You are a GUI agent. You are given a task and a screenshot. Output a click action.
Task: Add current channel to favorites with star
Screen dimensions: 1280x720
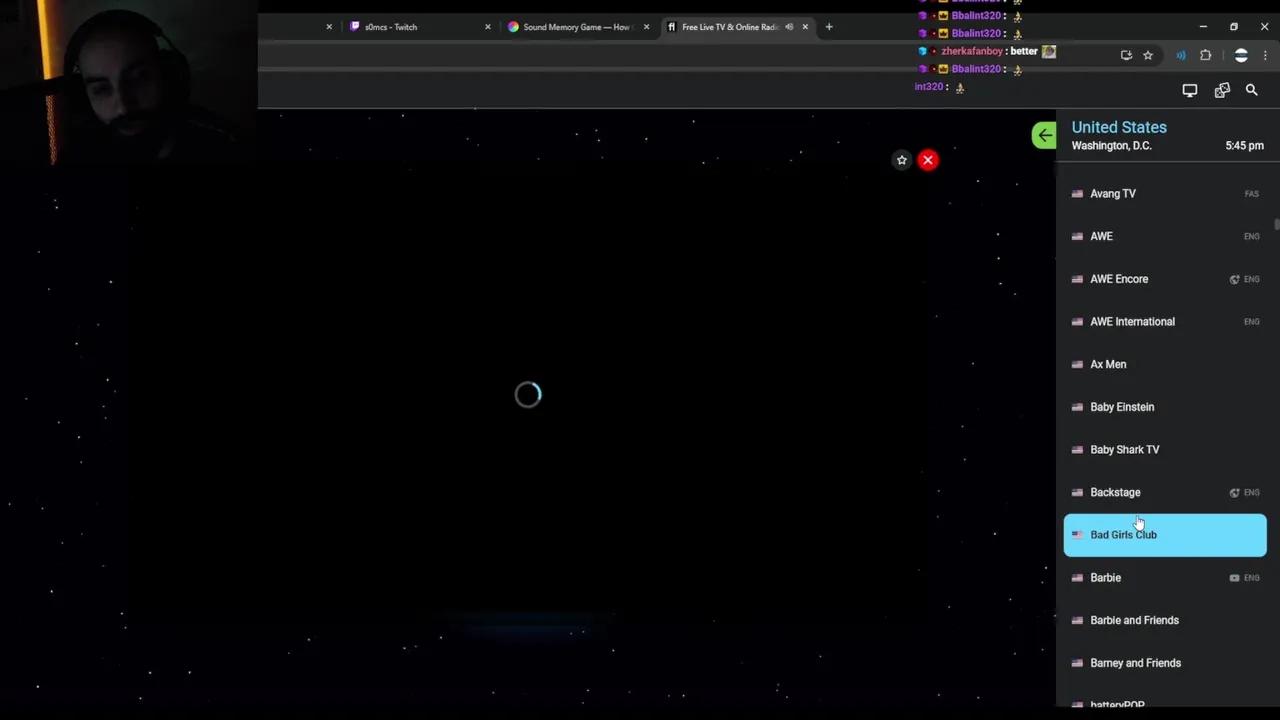tap(902, 160)
